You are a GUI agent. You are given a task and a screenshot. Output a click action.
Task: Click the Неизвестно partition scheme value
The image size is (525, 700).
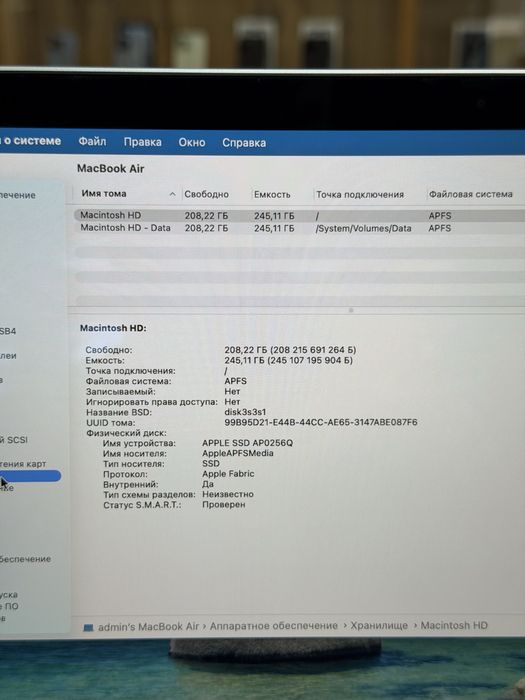click(228, 494)
